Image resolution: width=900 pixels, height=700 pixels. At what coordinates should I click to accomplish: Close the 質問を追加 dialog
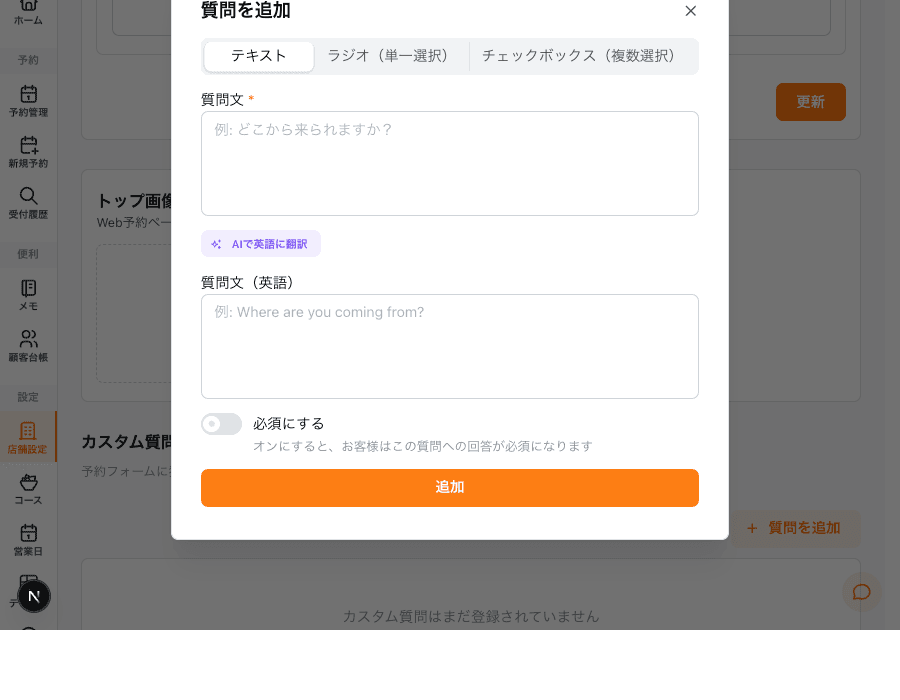pyautogui.click(x=690, y=11)
